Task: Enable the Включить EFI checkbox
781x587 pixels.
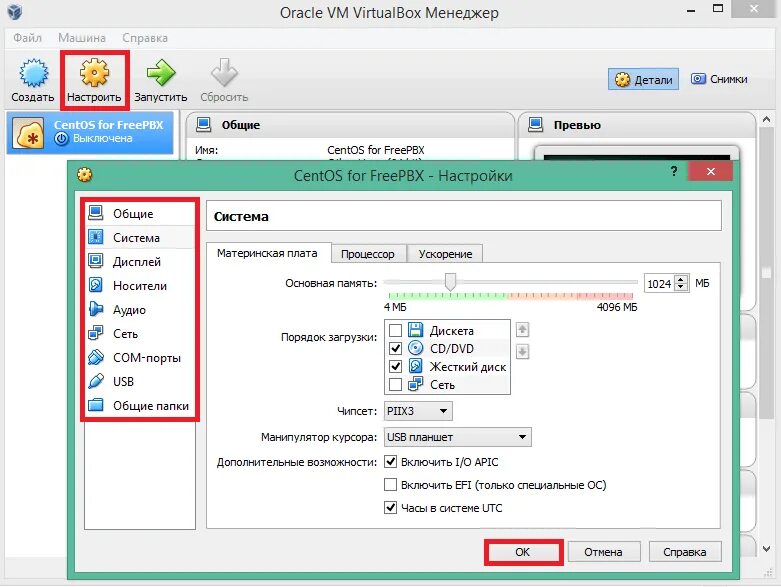Action: [x=390, y=484]
